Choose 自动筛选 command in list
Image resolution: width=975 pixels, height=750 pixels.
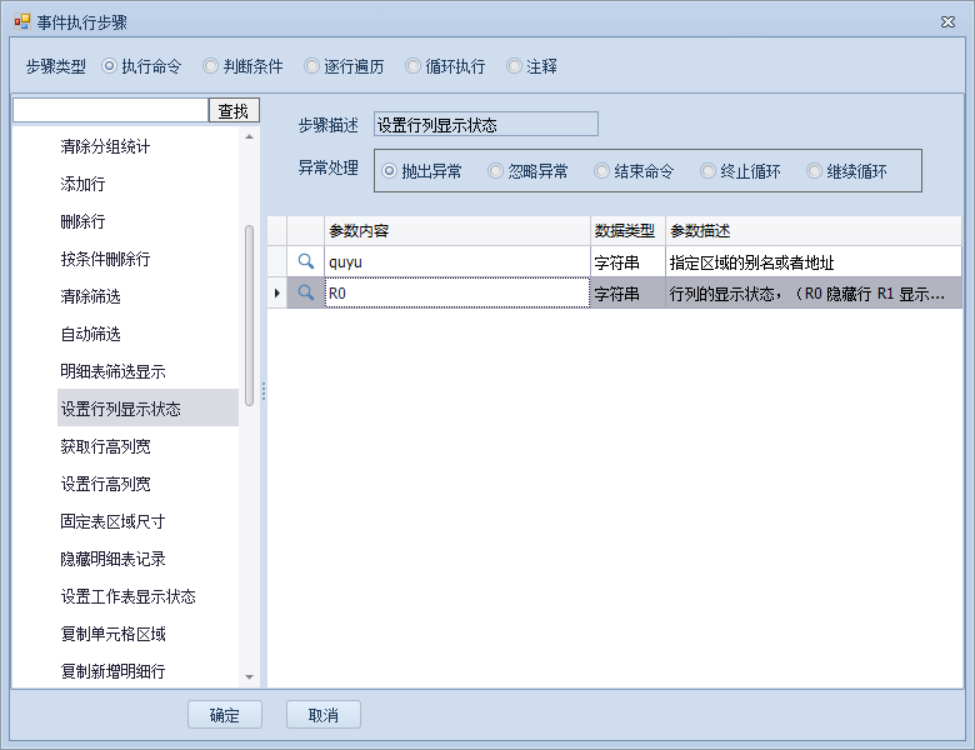[x=91, y=334]
